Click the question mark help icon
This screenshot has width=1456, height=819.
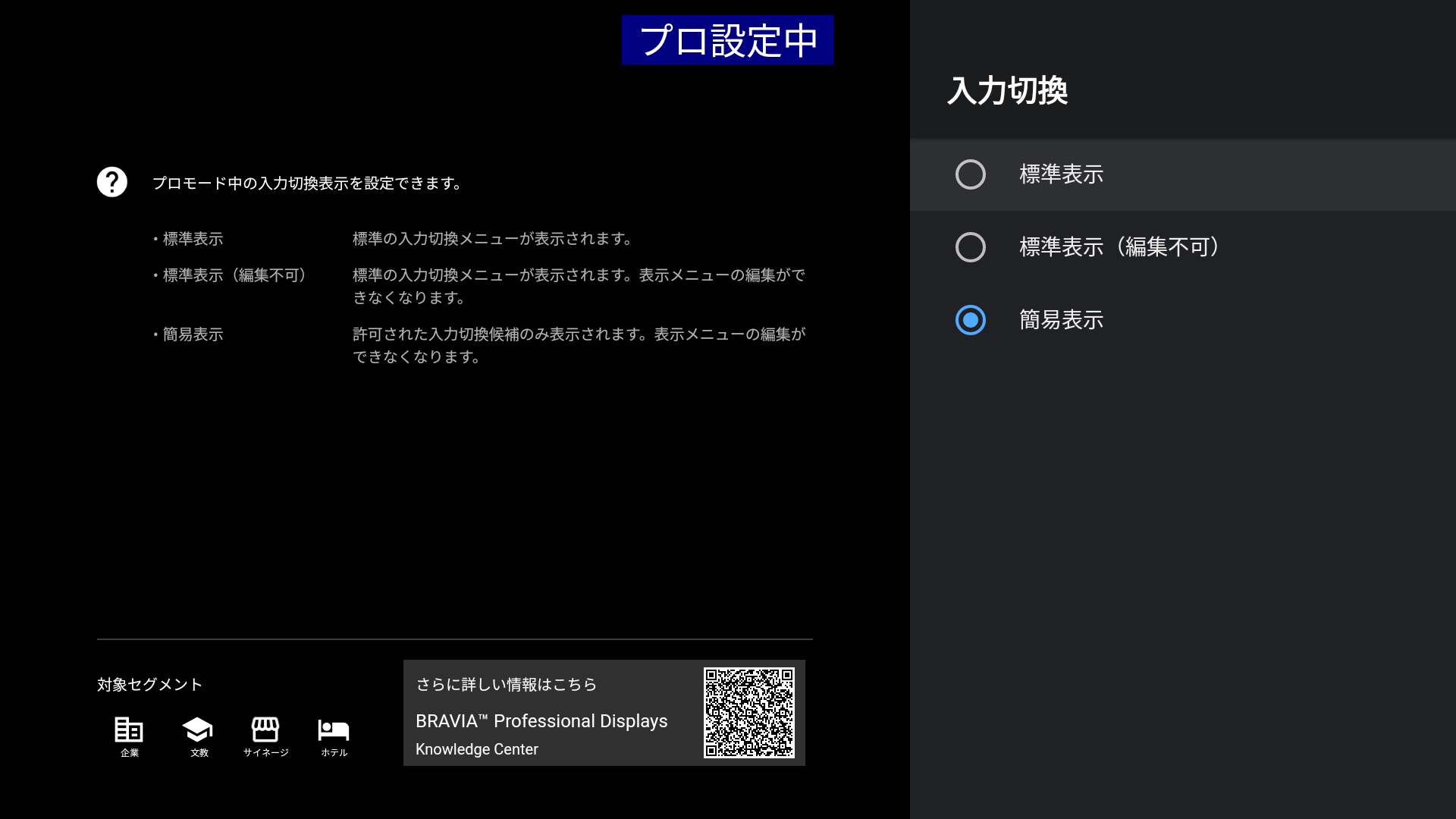click(112, 182)
